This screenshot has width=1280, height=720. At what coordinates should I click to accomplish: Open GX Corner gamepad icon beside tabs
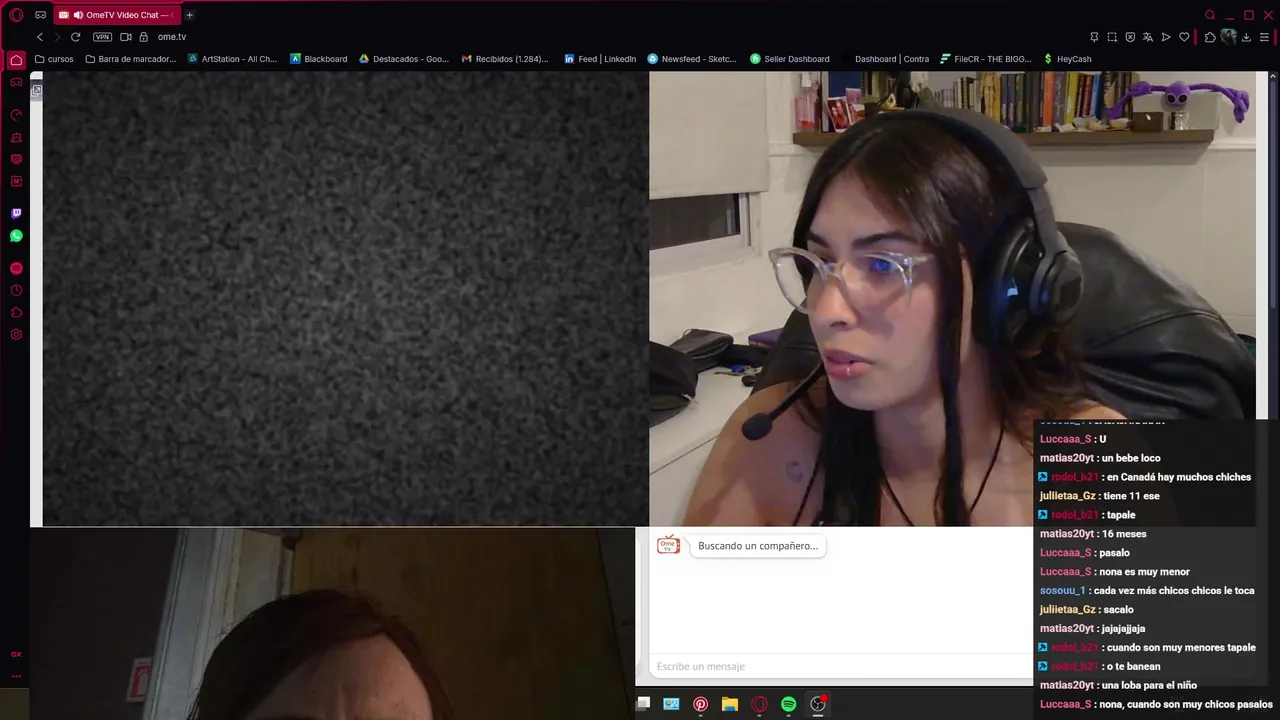pos(40,15)
